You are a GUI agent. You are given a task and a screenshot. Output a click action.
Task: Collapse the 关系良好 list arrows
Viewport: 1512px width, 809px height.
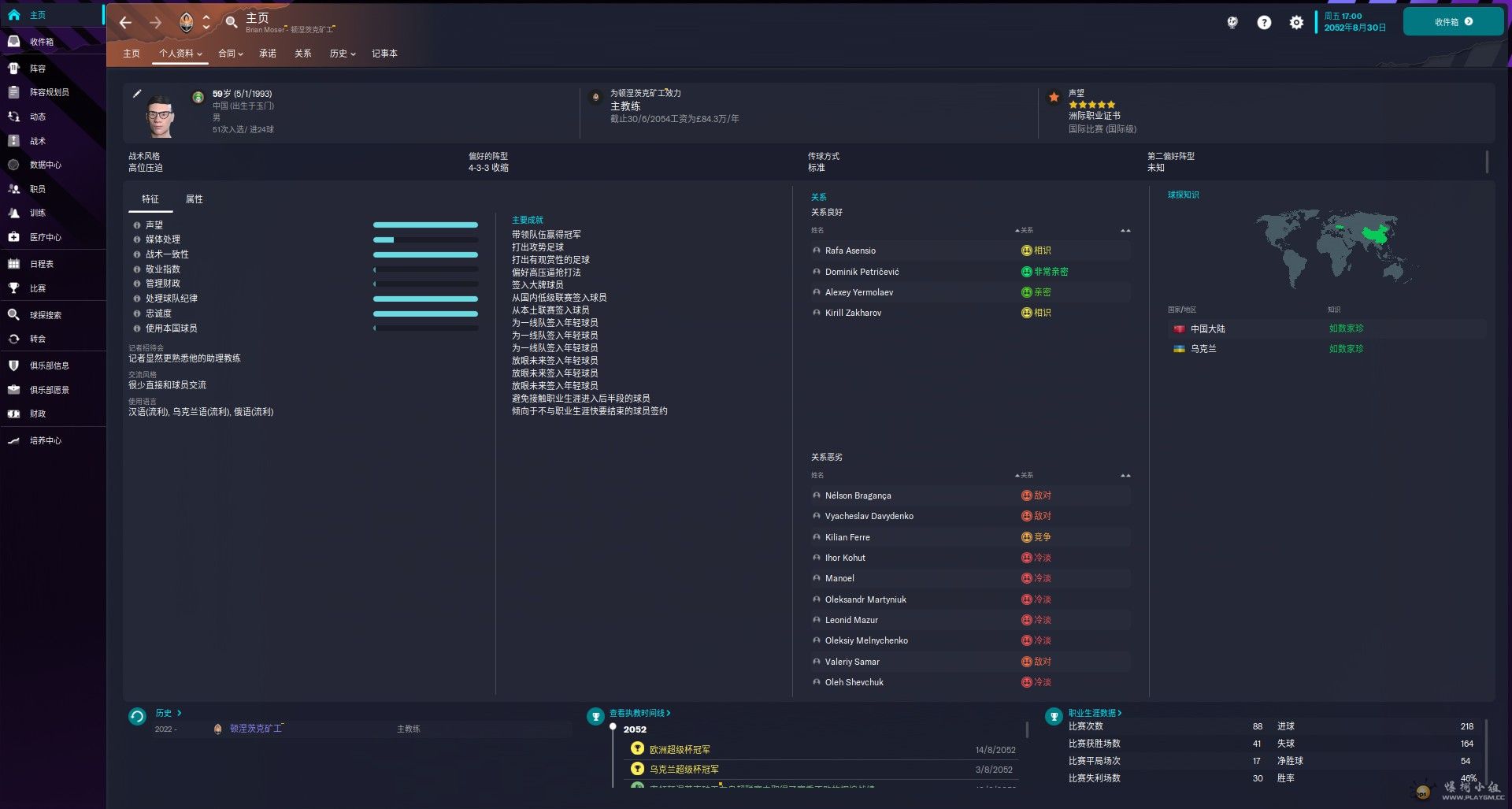click(1125, 231)
